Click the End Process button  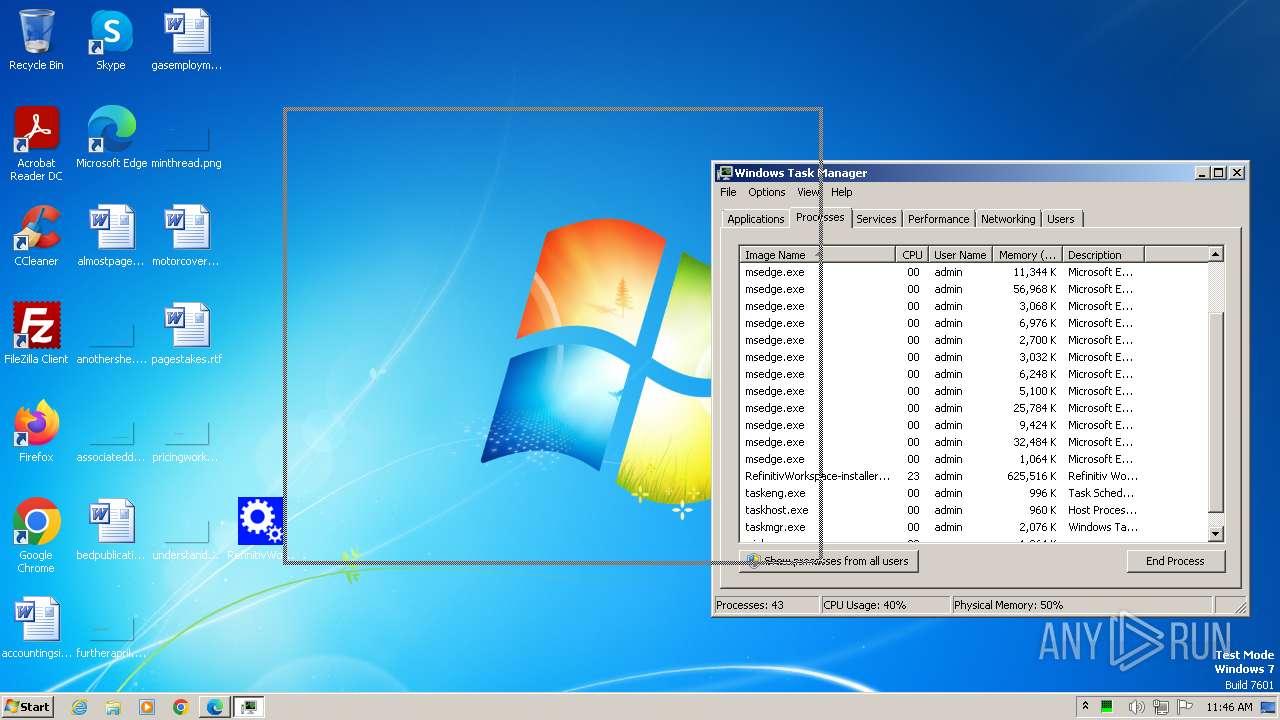click(1175, 561)
